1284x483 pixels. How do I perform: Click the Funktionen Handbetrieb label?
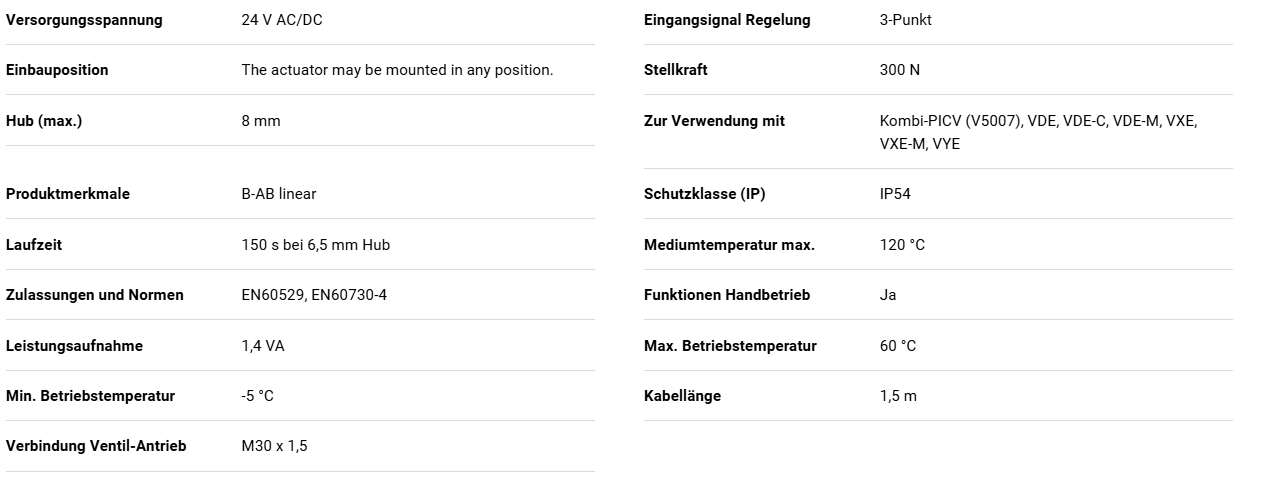coord(727,295)
